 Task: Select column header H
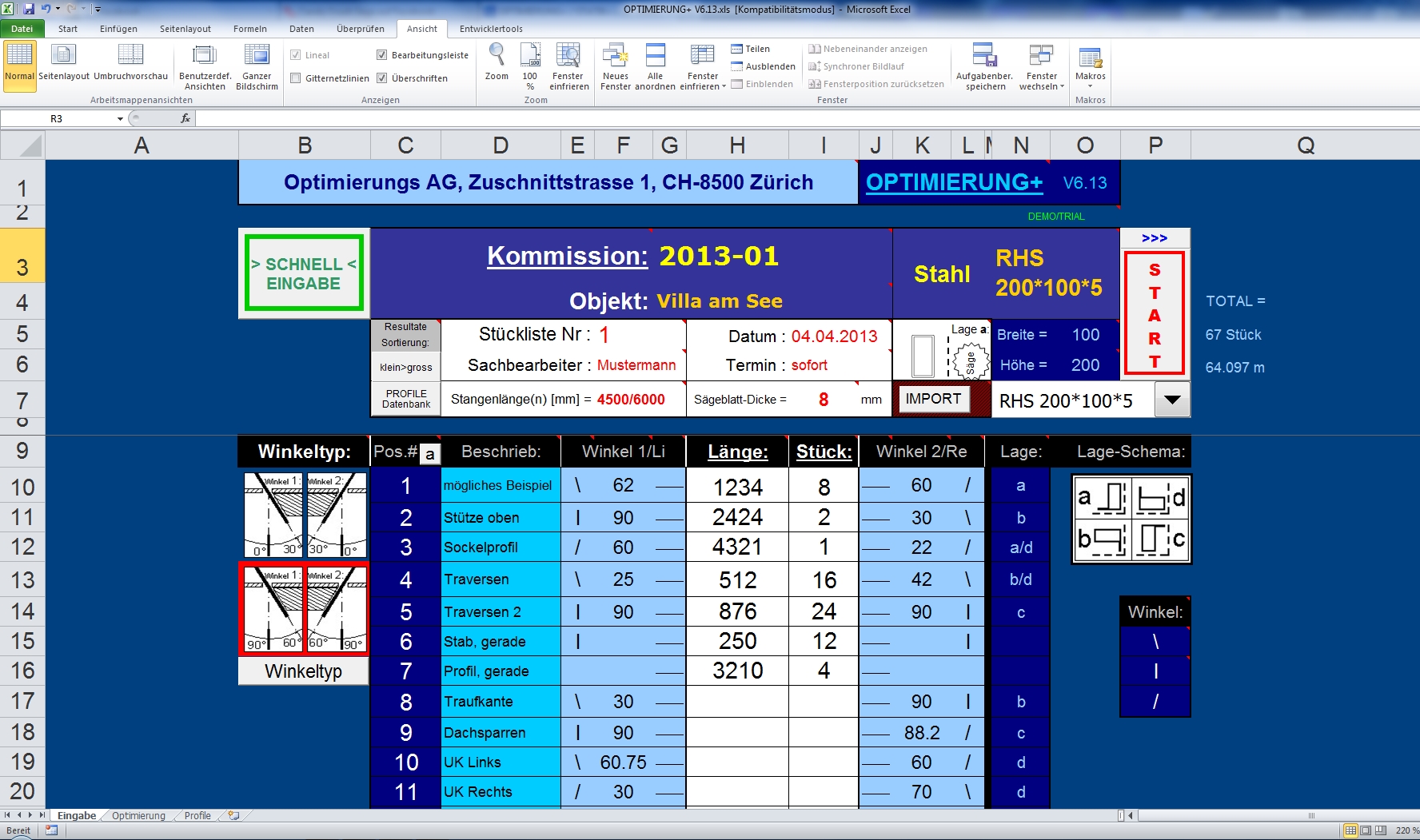pyautogui.click(x=737, y=145)
